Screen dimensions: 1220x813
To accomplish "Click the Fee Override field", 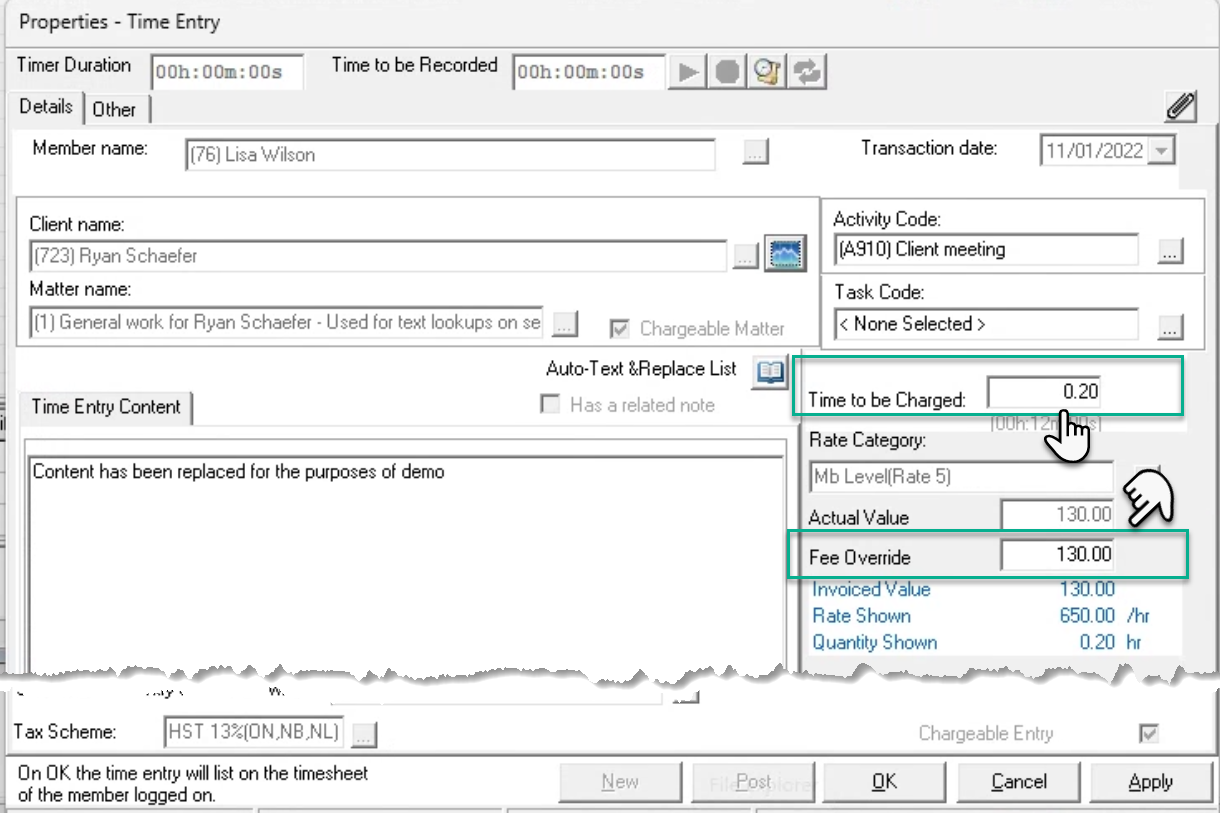I will 1058,555.
